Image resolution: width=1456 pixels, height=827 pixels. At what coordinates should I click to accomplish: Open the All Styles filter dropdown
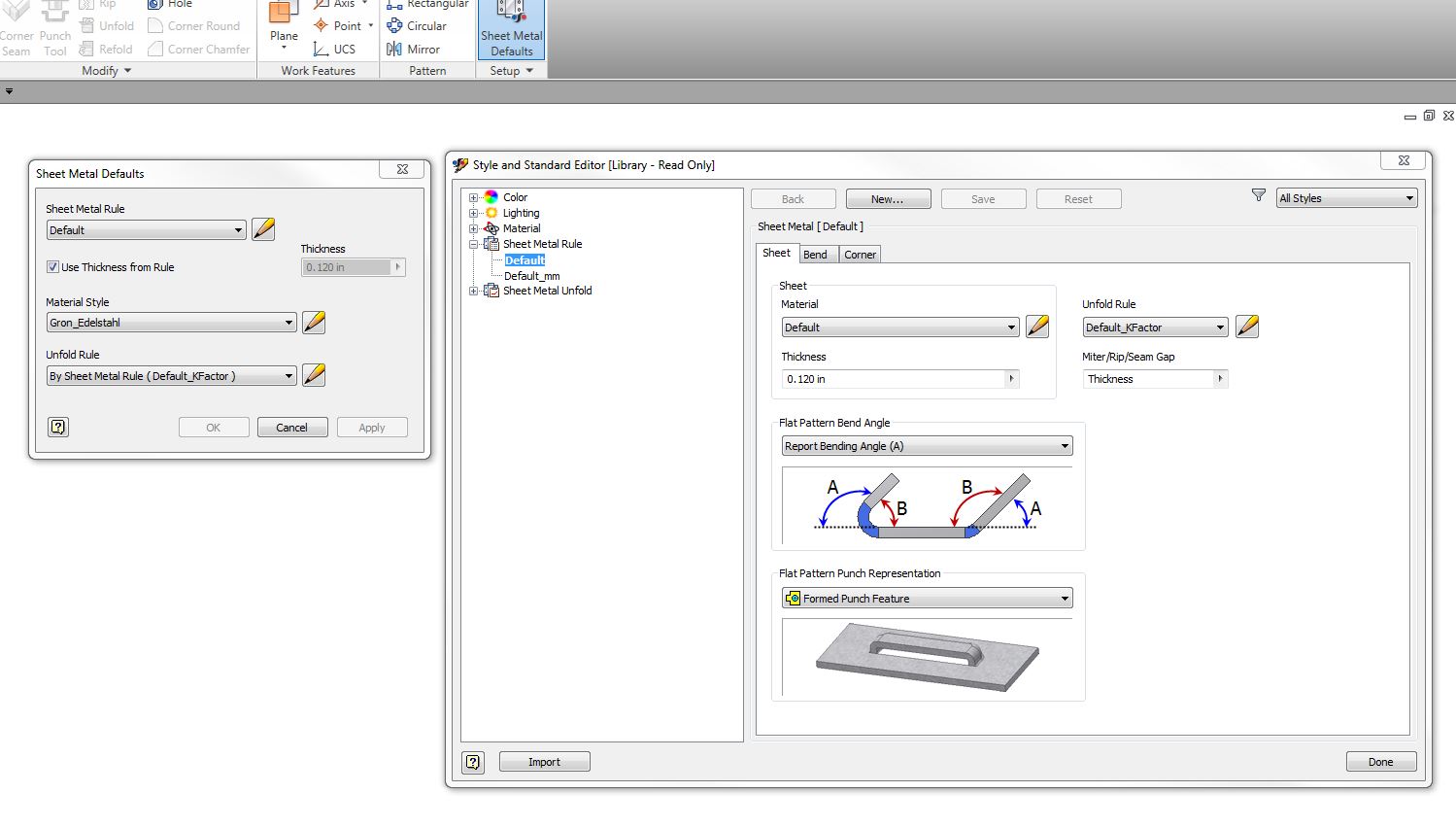(x=1347, y=198)
